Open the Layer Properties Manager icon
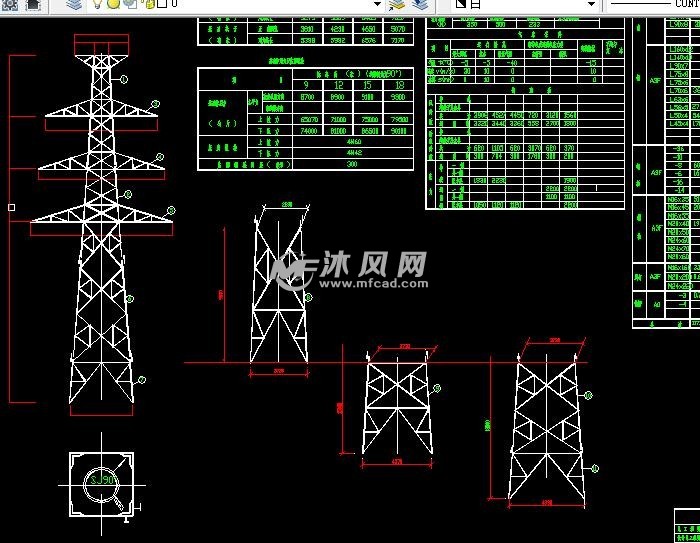Image resolution: width=700 pixels, height=543 pixels. [75, 4]
